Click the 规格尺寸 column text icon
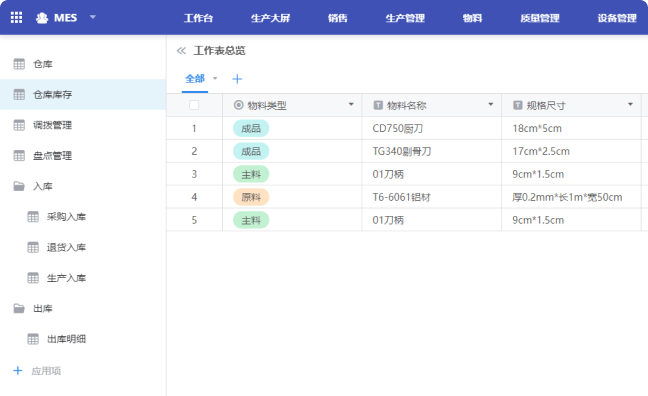648x396 pixels. tap(517, 105)
